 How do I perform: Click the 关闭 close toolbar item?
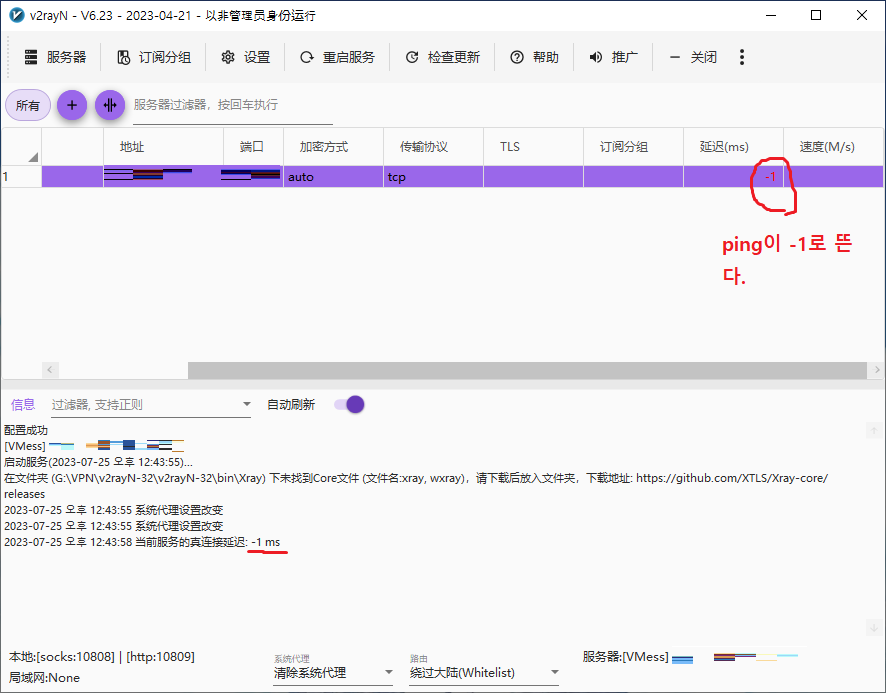(x=692, y=57)
